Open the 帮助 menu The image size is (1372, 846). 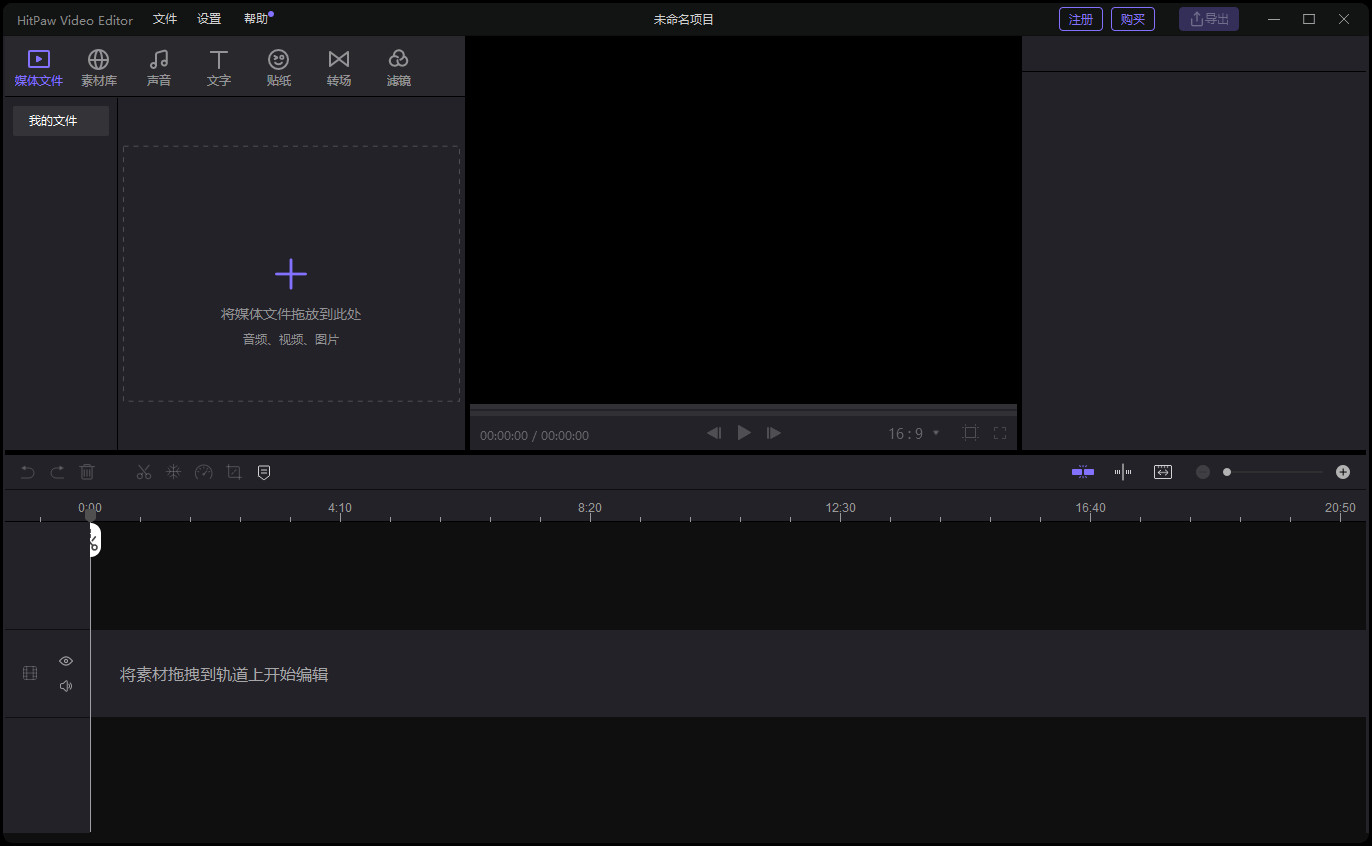pos(256,19)
